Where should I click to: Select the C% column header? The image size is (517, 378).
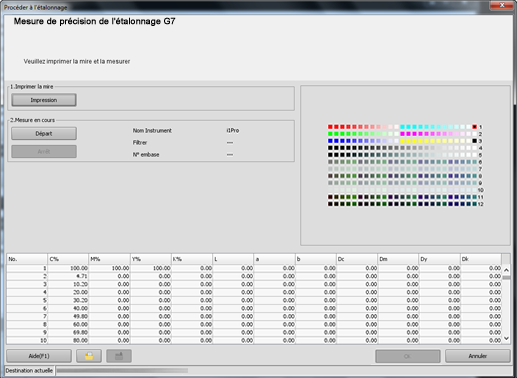[68, 259]
